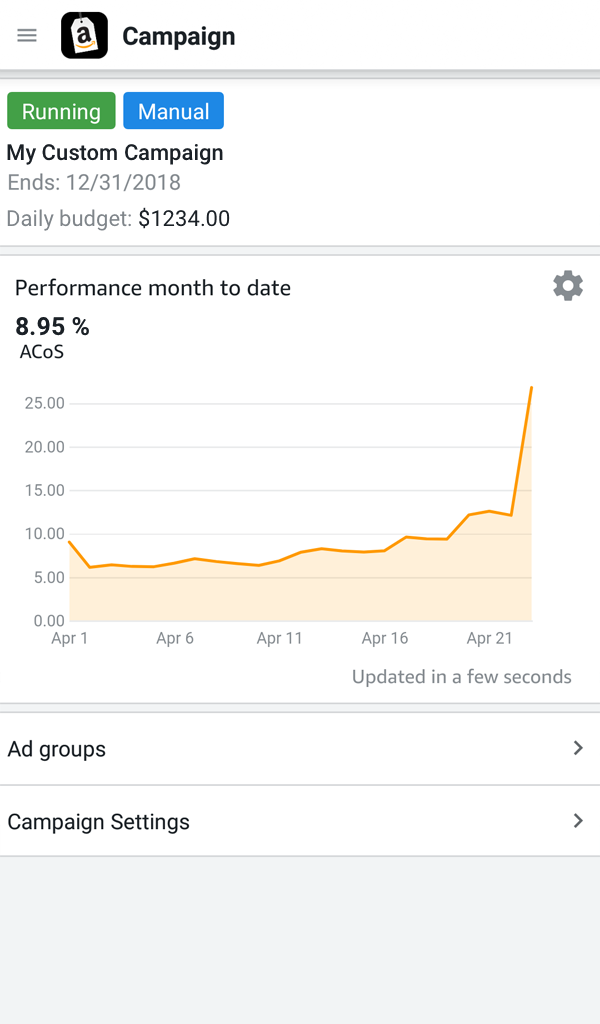Screen dimensions: 600x1024
Task: Expand the Campaign Settings chevron arrow
Action: [578, 821]
